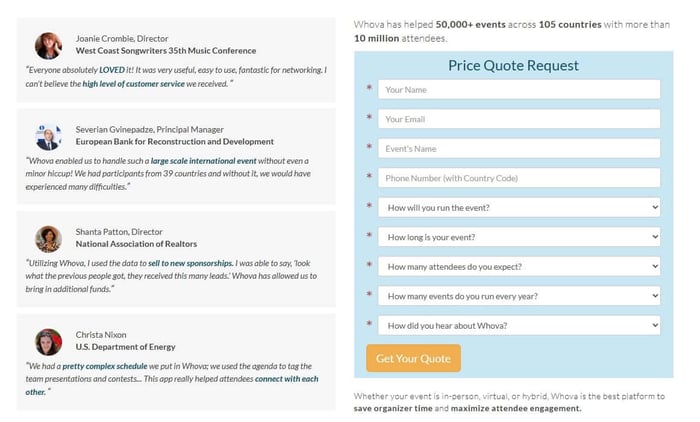Click the Price Quote Request heading
This screenshot has height=422, width=700.
[x=513, y=66]
